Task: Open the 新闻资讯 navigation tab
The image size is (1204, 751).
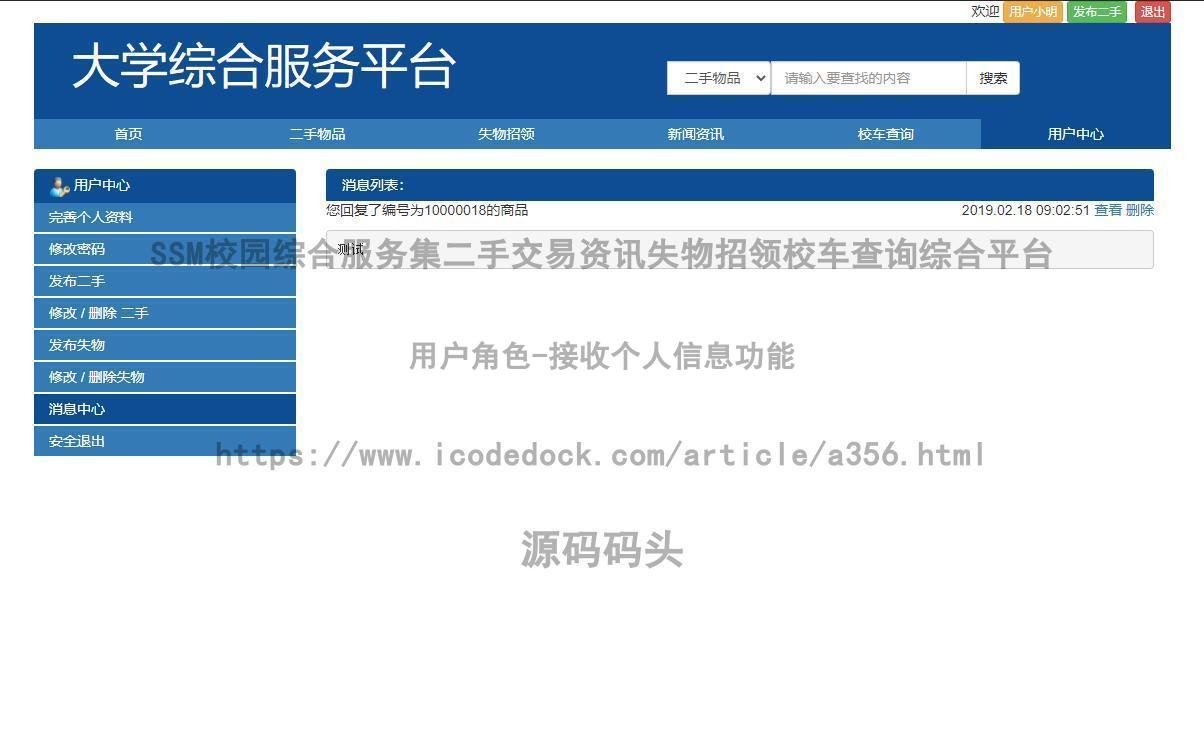Action: point(695,134)
